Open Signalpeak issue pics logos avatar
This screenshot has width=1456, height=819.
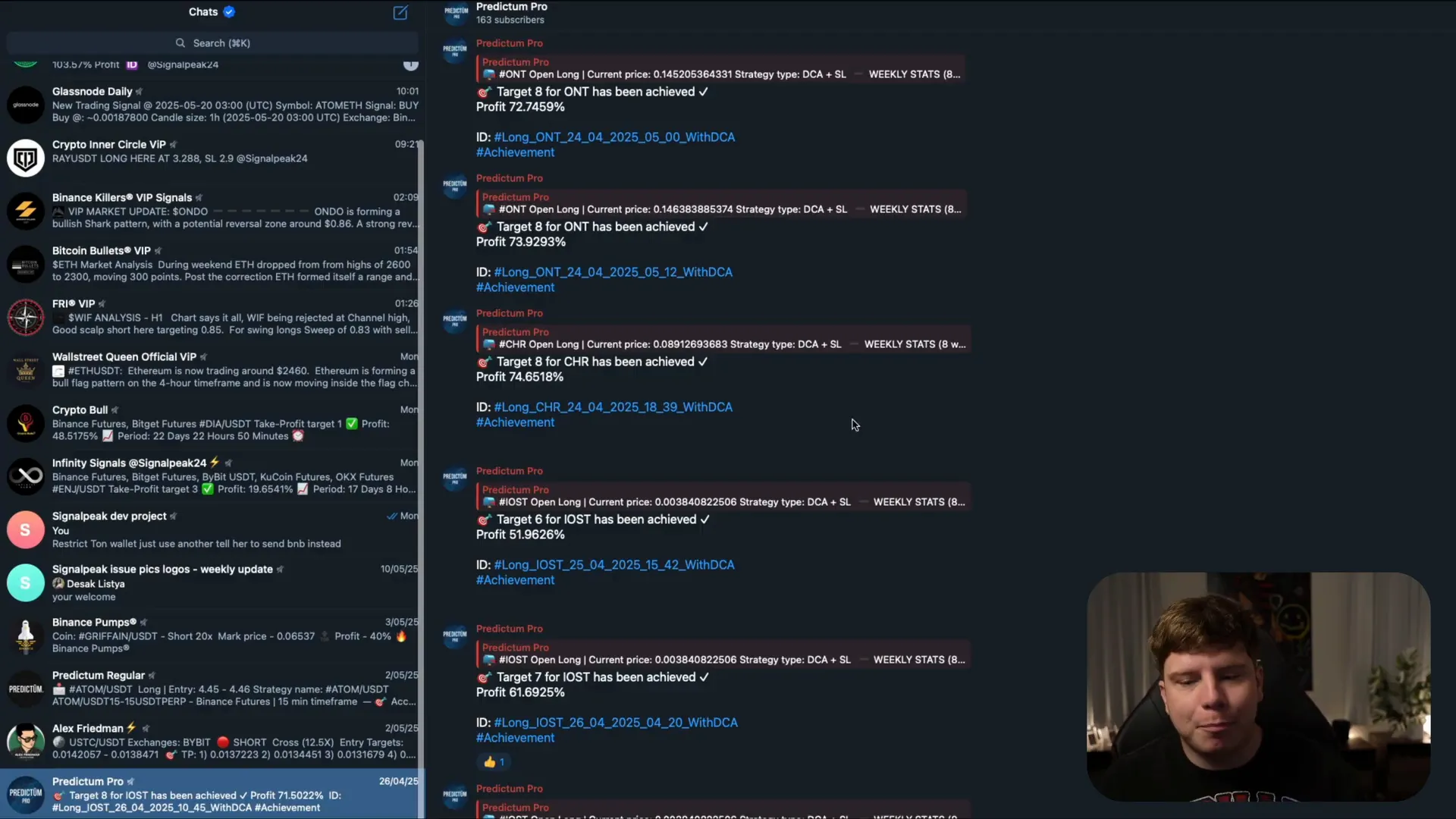tap(26, 582)
